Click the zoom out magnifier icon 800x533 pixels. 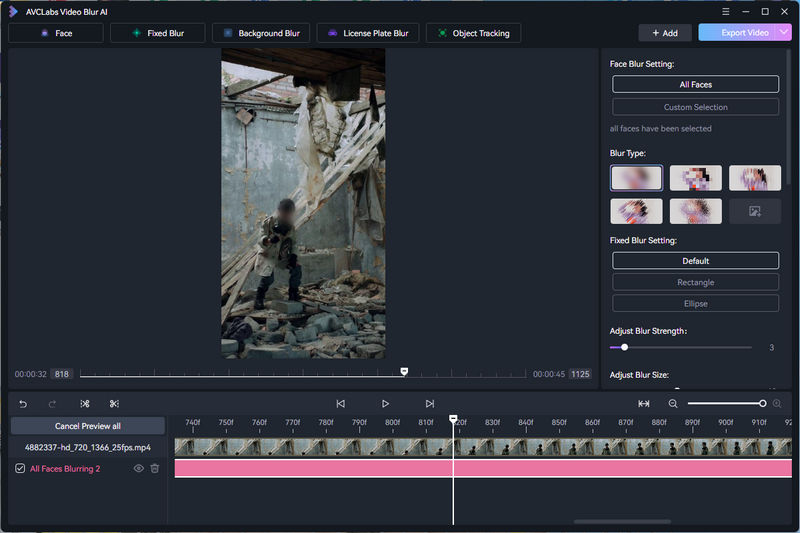point(673,404)
